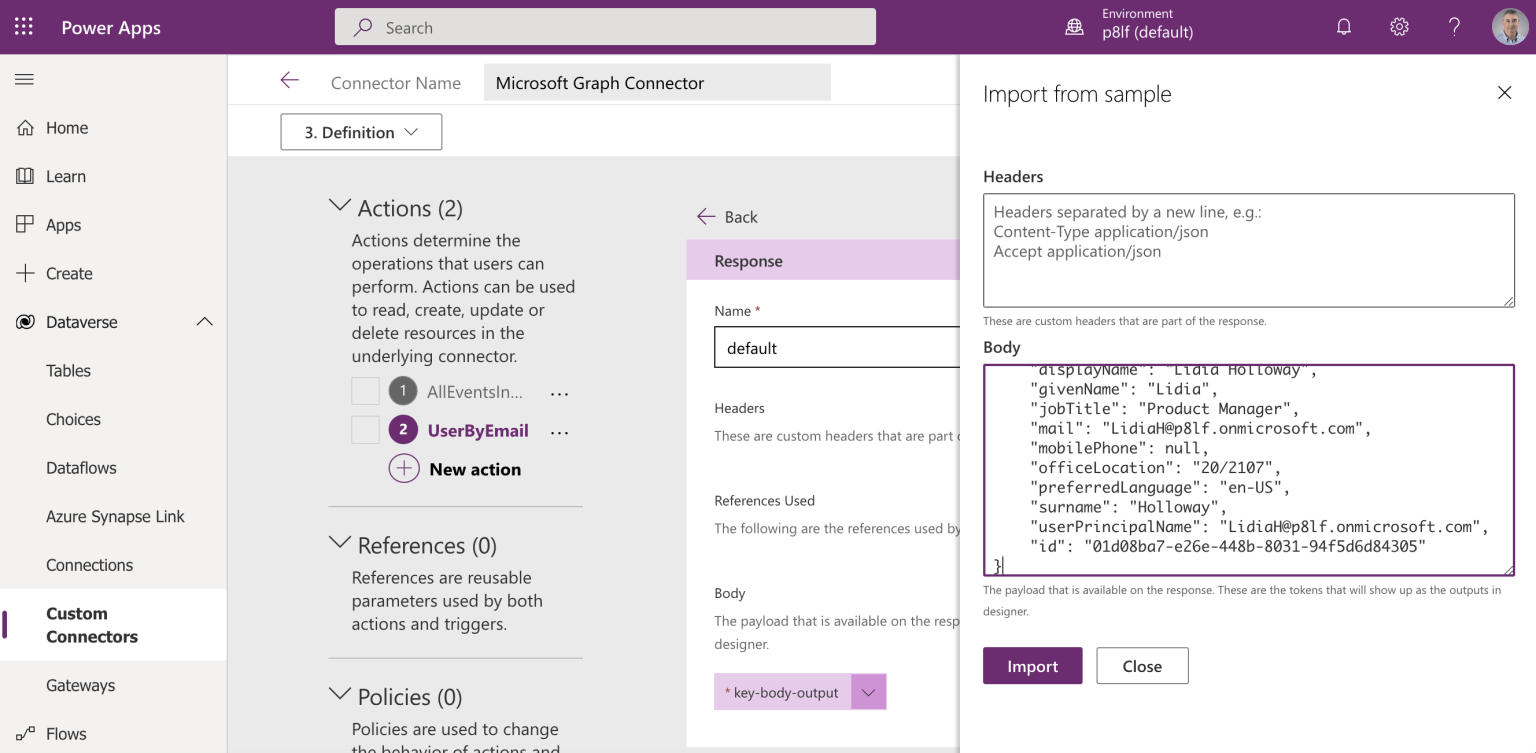Open the settings gear icon
This screenshot has width=1536, height=753.
pyautogui.click(x=1399, y=27)
